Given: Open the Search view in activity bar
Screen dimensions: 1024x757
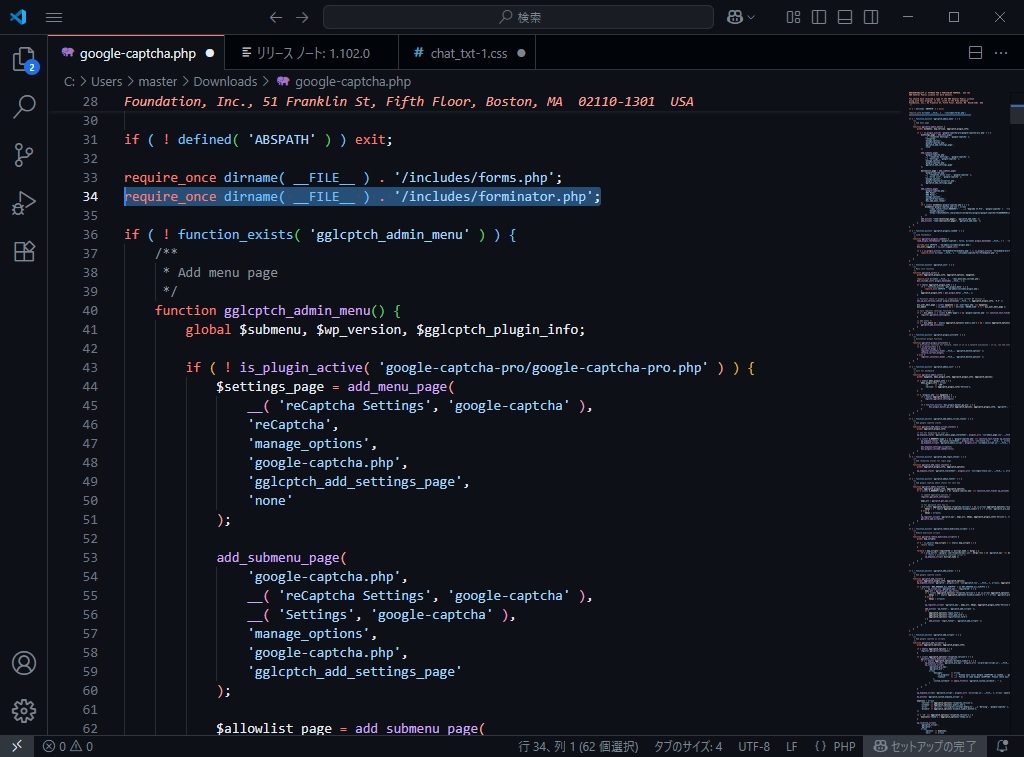Looking at the screenshot, I should pos(24,106).
